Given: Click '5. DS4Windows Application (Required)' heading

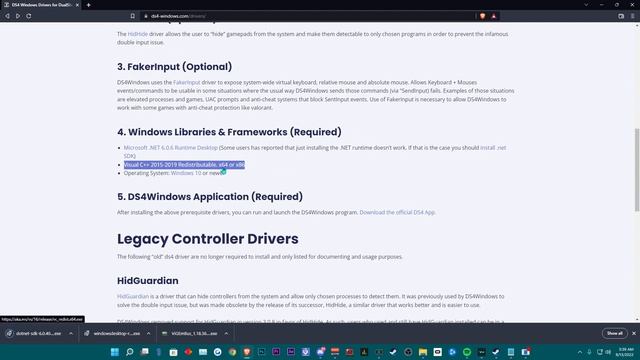Looking at the screenshot, I should 210,197.
